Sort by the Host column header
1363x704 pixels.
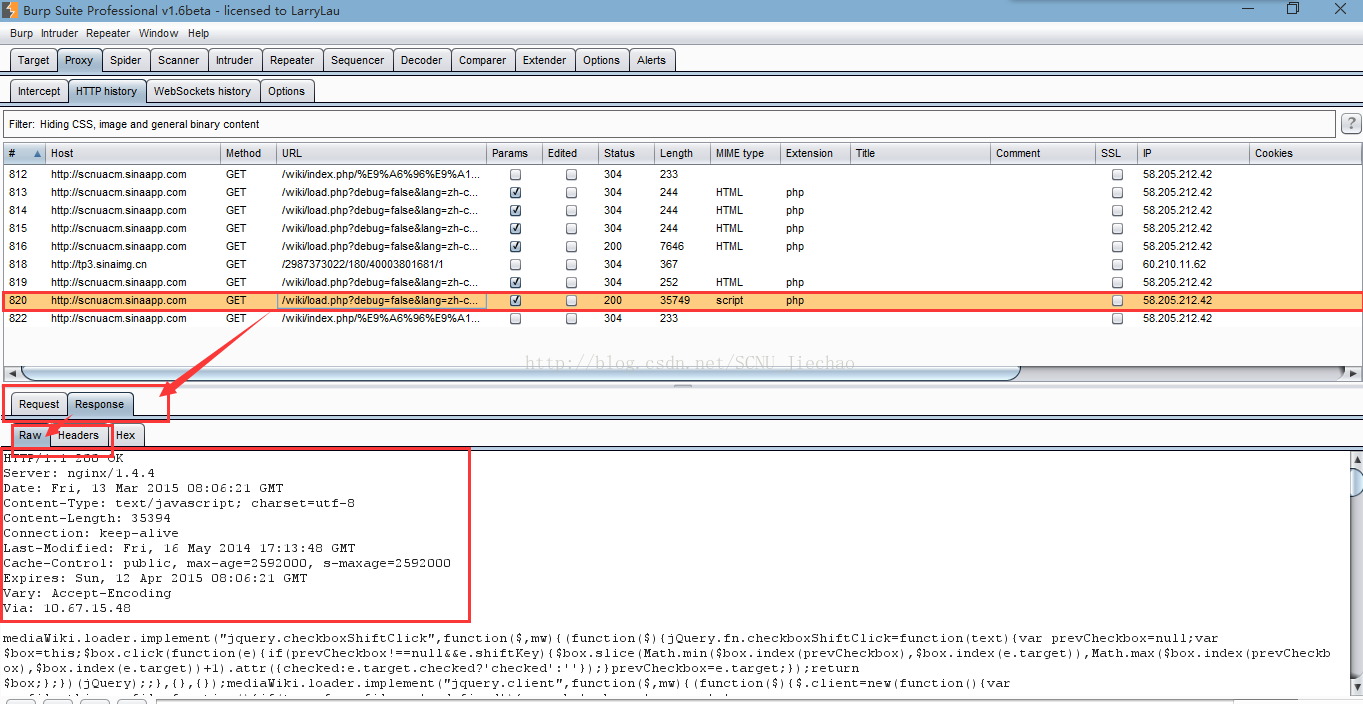pos(134,153)
